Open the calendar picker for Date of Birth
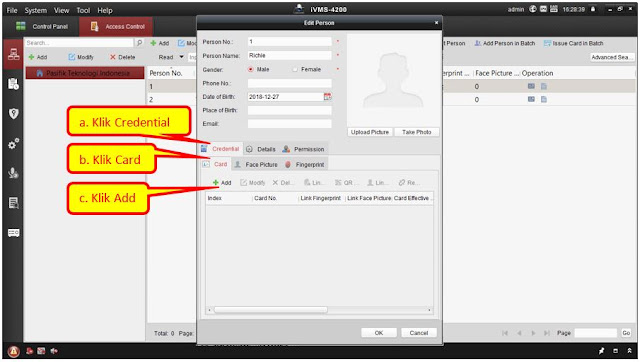Image resolution: width=640 pixels, height=362 pixels. click(327, 96)
